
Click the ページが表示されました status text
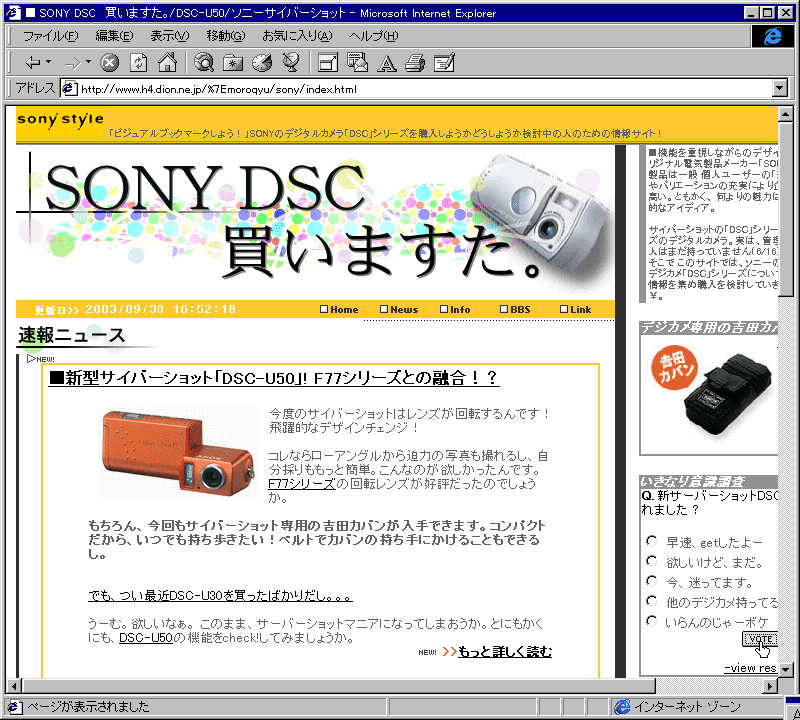pyautogui.click(x=88, y=707)
